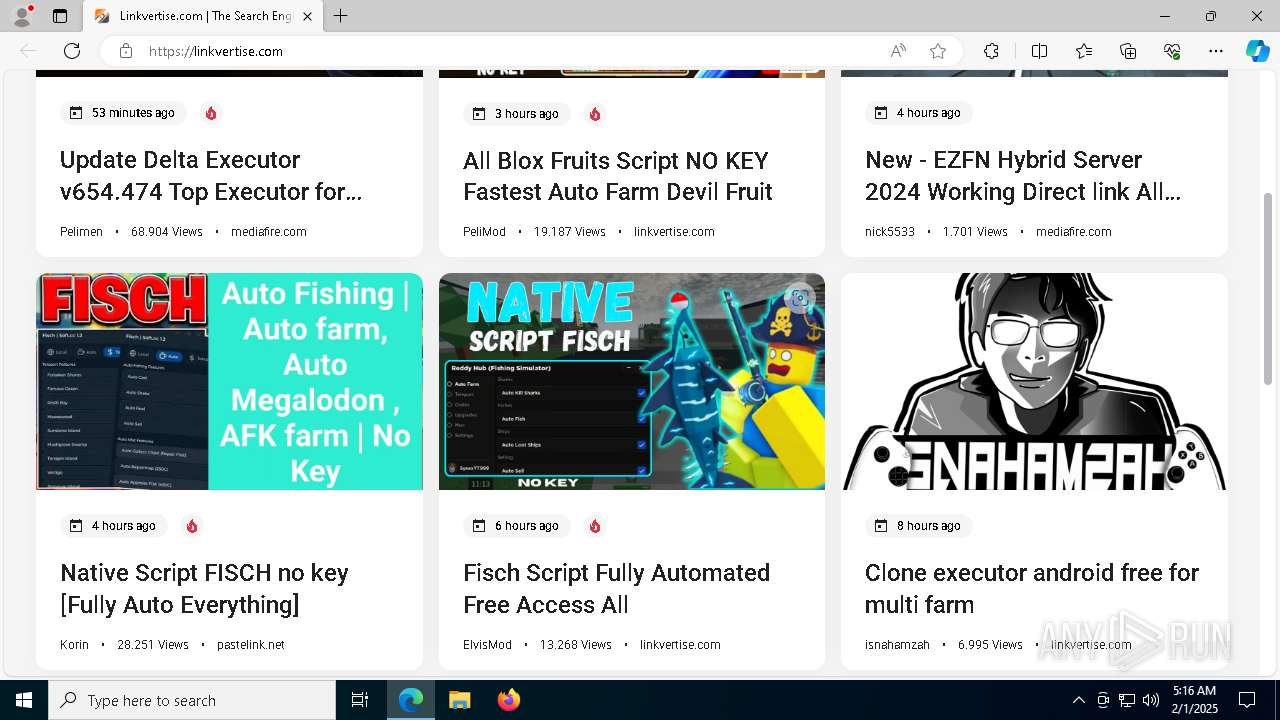Click mediafire.com on Delta Executor card

269,232
